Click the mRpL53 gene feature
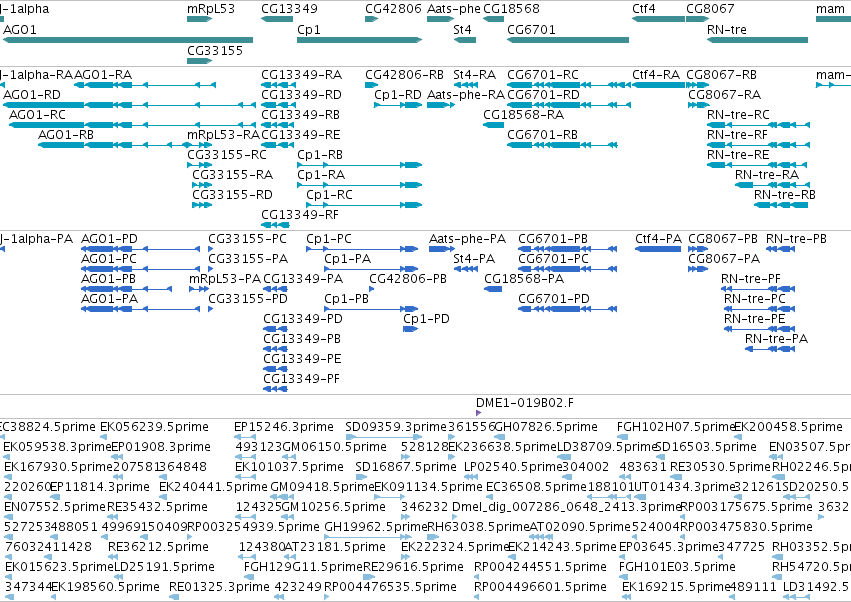 [x=199, y=19]
